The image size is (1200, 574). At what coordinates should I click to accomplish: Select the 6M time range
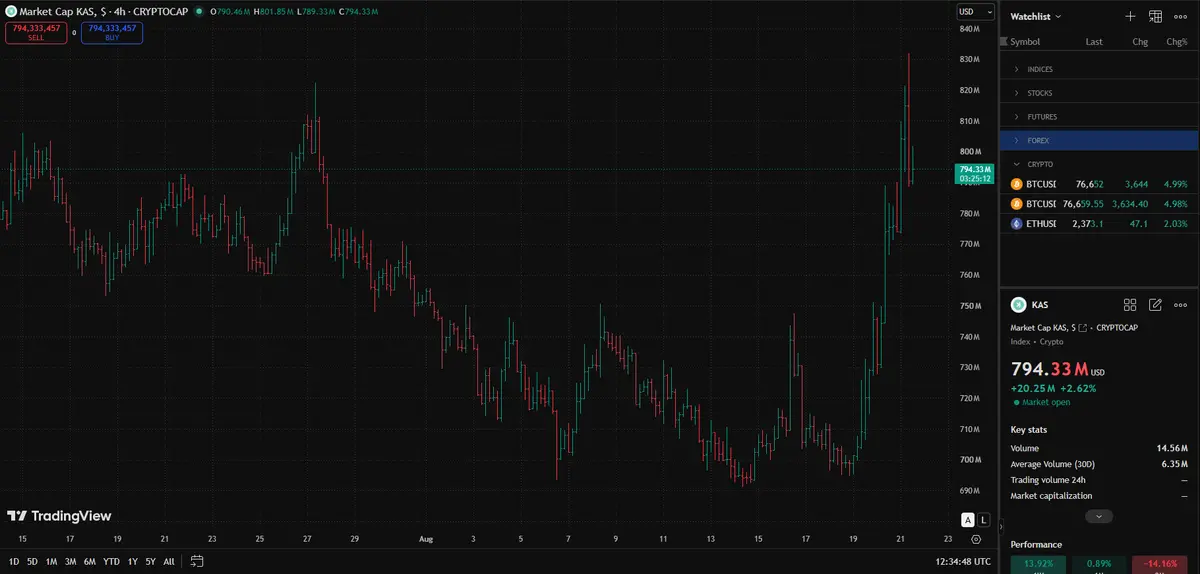click(x=89, y=561)
